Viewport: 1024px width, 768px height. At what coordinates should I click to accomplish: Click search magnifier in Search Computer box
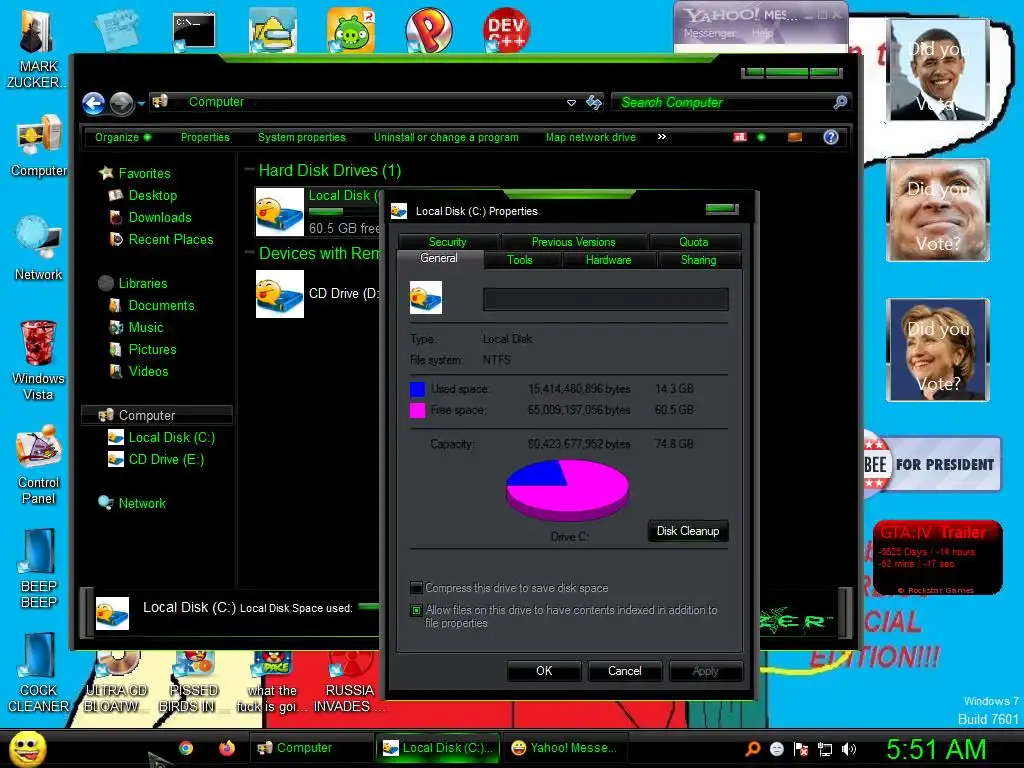[x=840, y=102]
